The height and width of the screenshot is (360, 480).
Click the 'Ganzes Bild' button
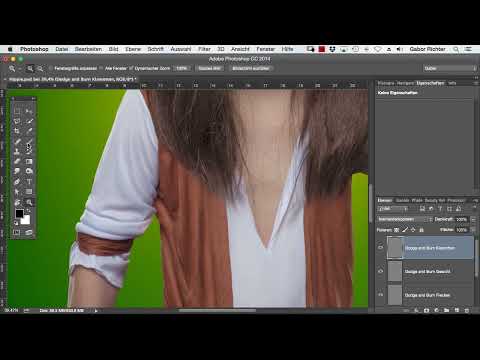[210, 68]
